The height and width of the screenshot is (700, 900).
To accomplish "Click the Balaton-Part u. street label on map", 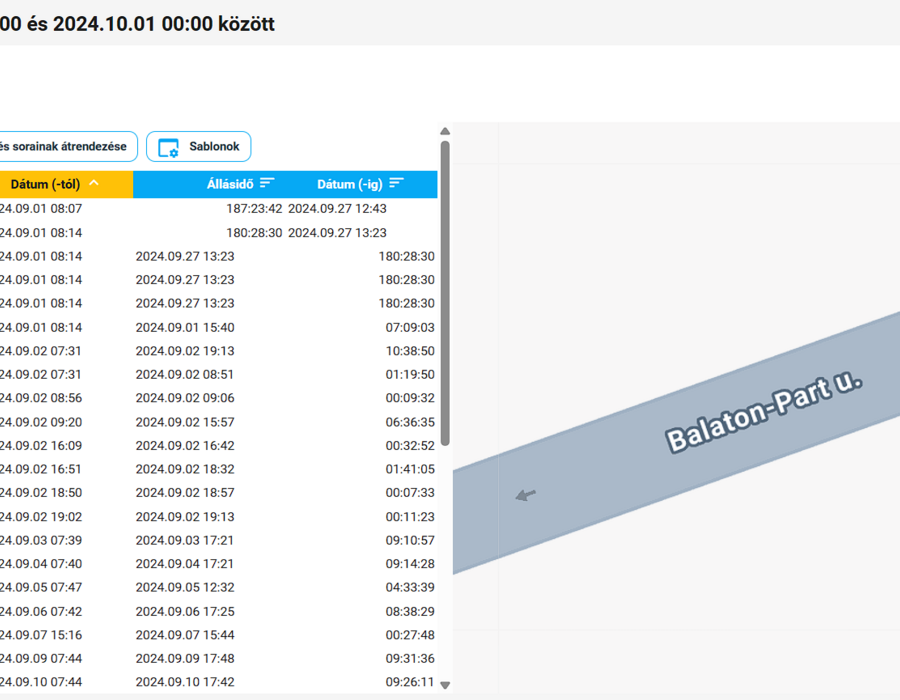I will click(764, 413).
